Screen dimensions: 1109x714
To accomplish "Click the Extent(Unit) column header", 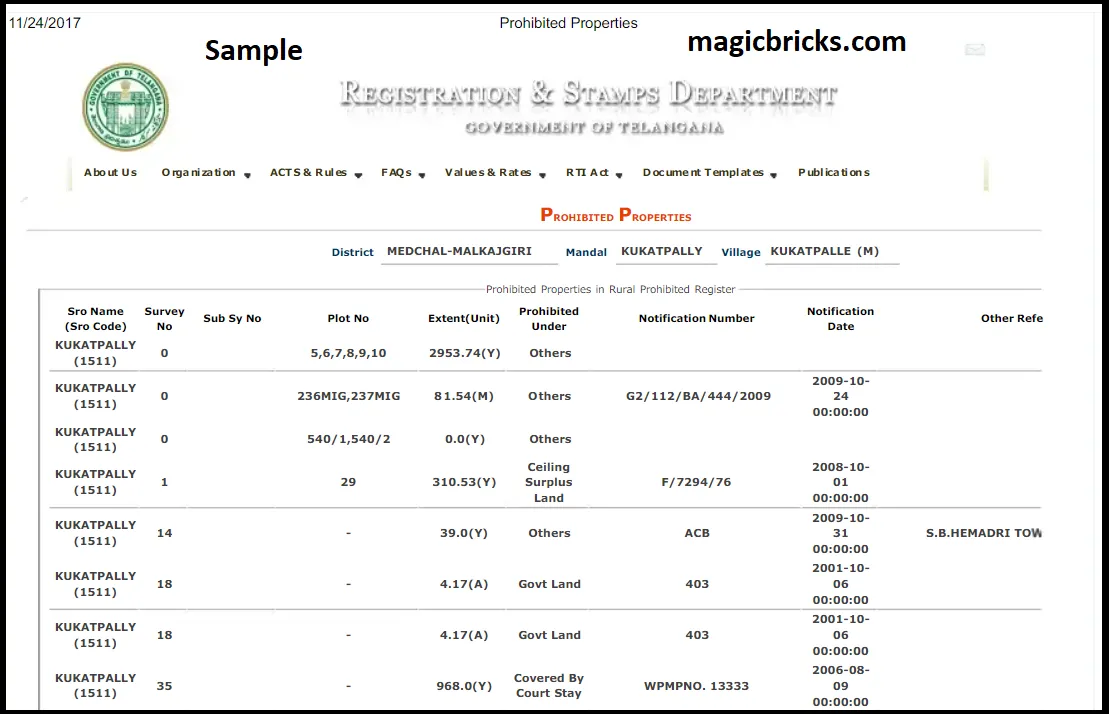I will point(463,319).
